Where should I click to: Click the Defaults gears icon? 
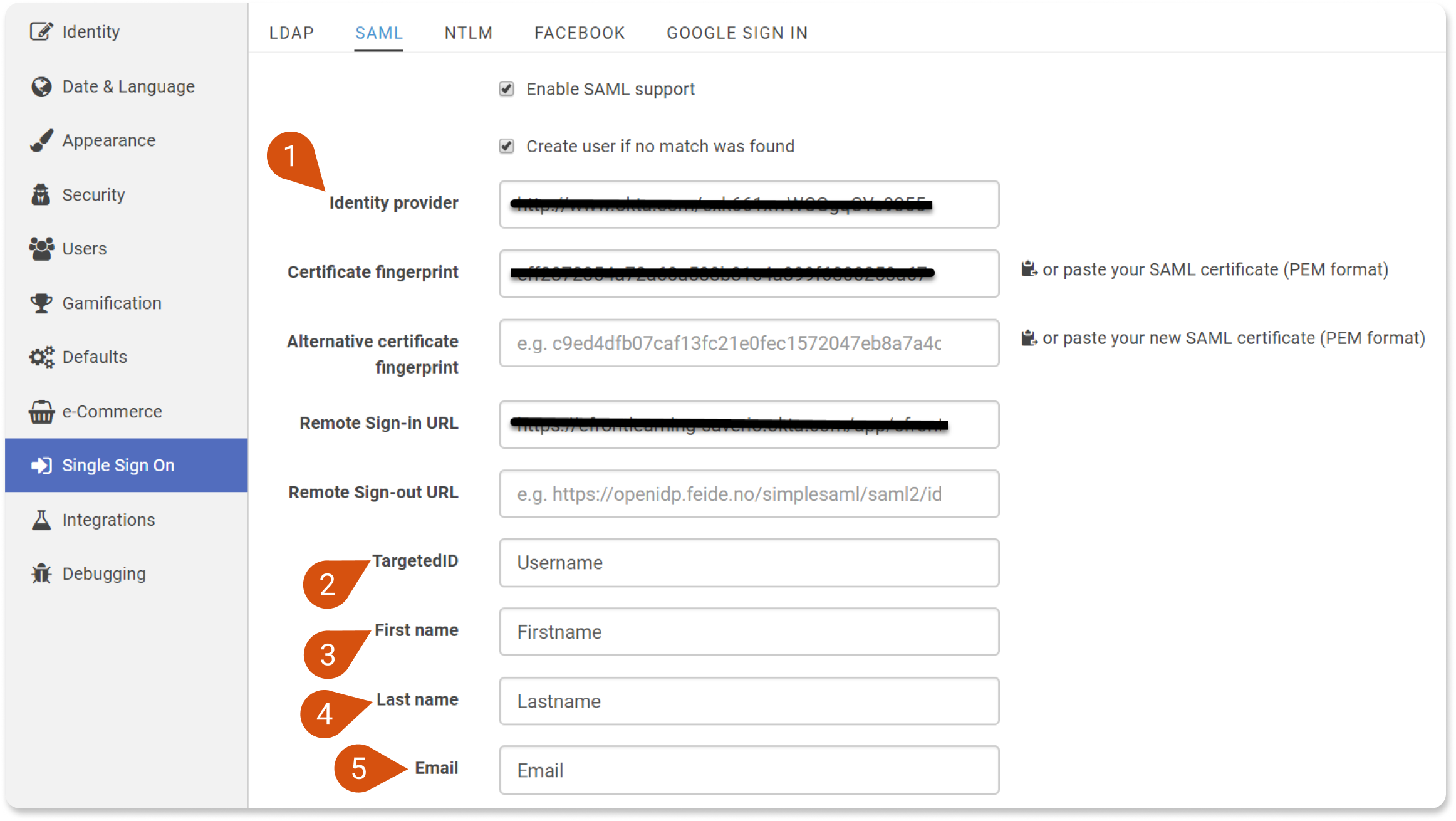41,357
